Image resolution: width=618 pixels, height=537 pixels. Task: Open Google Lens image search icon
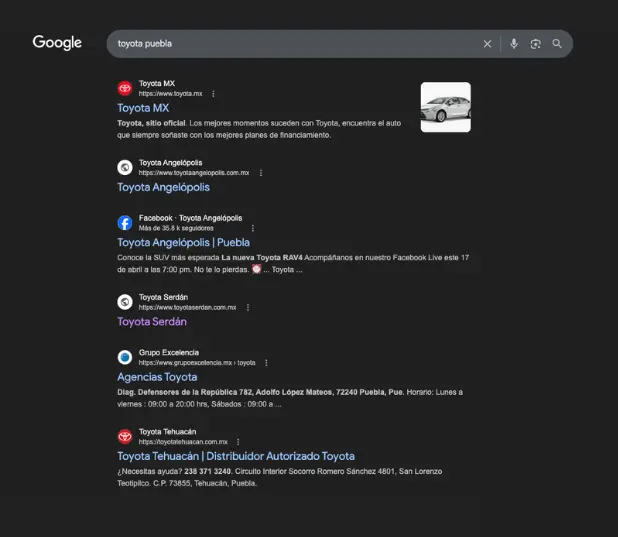click(x=536, y=44)
